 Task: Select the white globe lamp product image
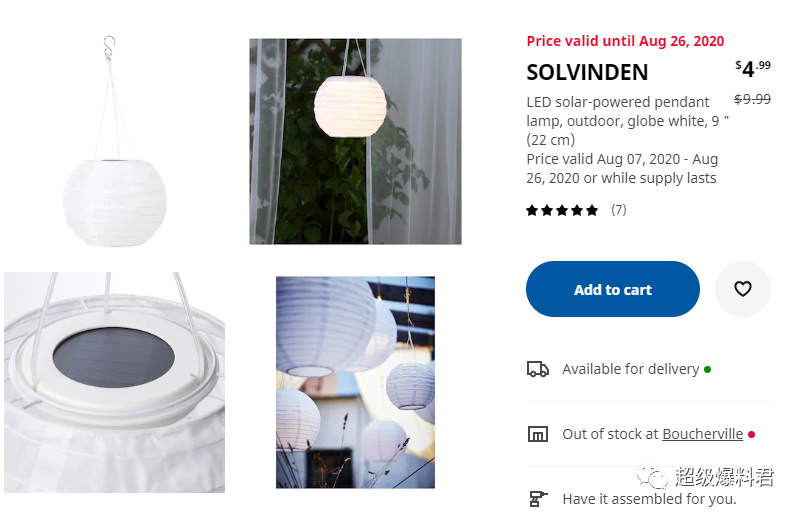coord(114,141)
